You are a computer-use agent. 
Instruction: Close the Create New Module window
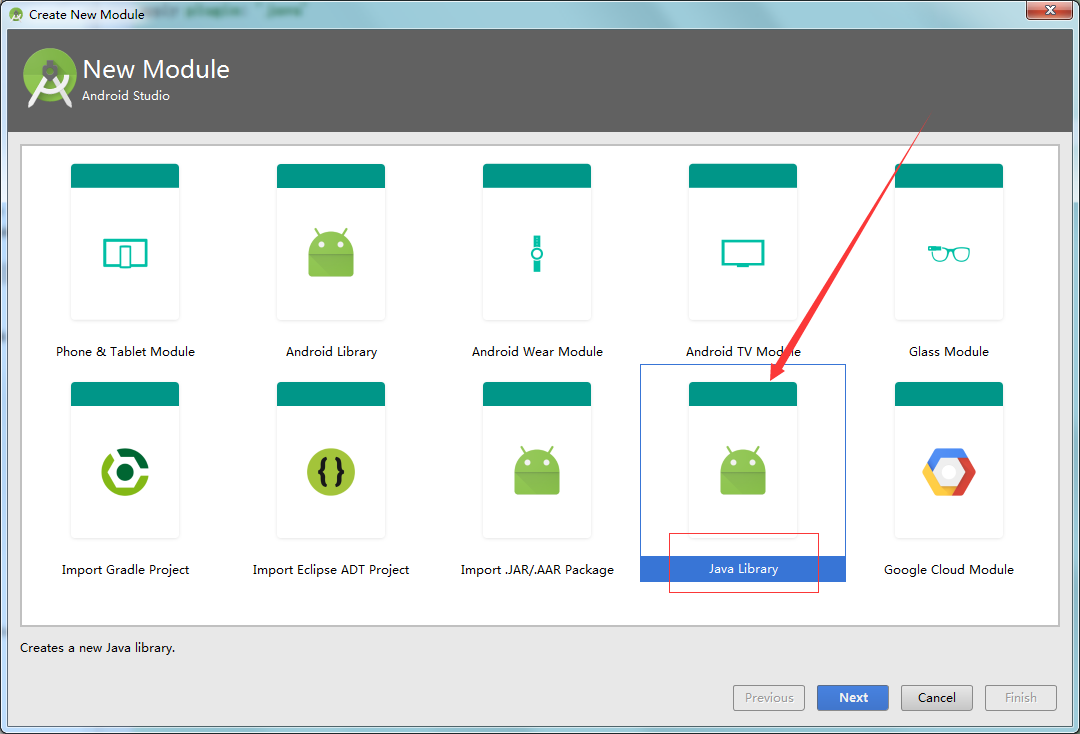click(1050, 11)
